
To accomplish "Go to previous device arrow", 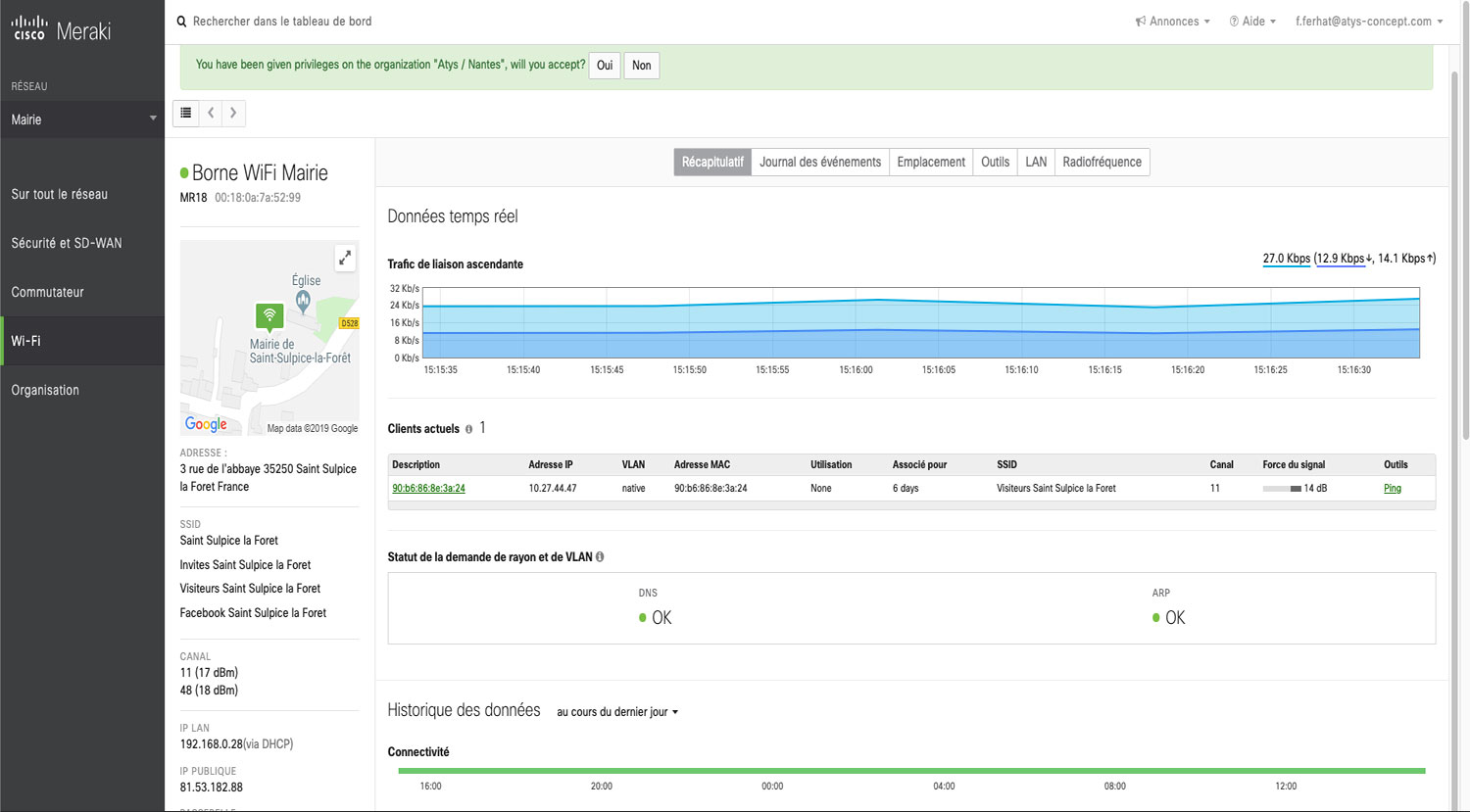I will coord(211,114).
